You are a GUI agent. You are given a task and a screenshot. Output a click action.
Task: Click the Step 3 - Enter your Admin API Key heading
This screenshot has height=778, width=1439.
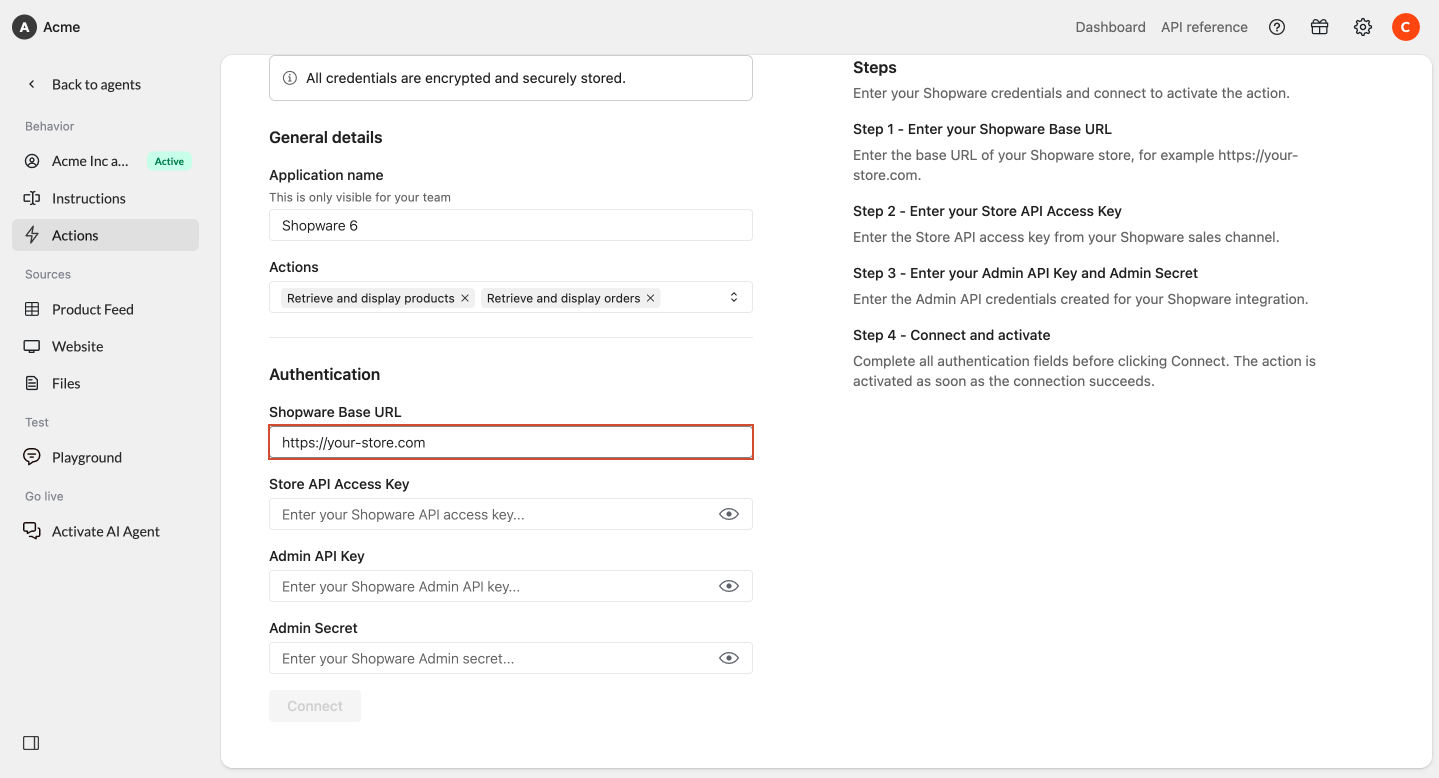click(x=1025, y=273)
